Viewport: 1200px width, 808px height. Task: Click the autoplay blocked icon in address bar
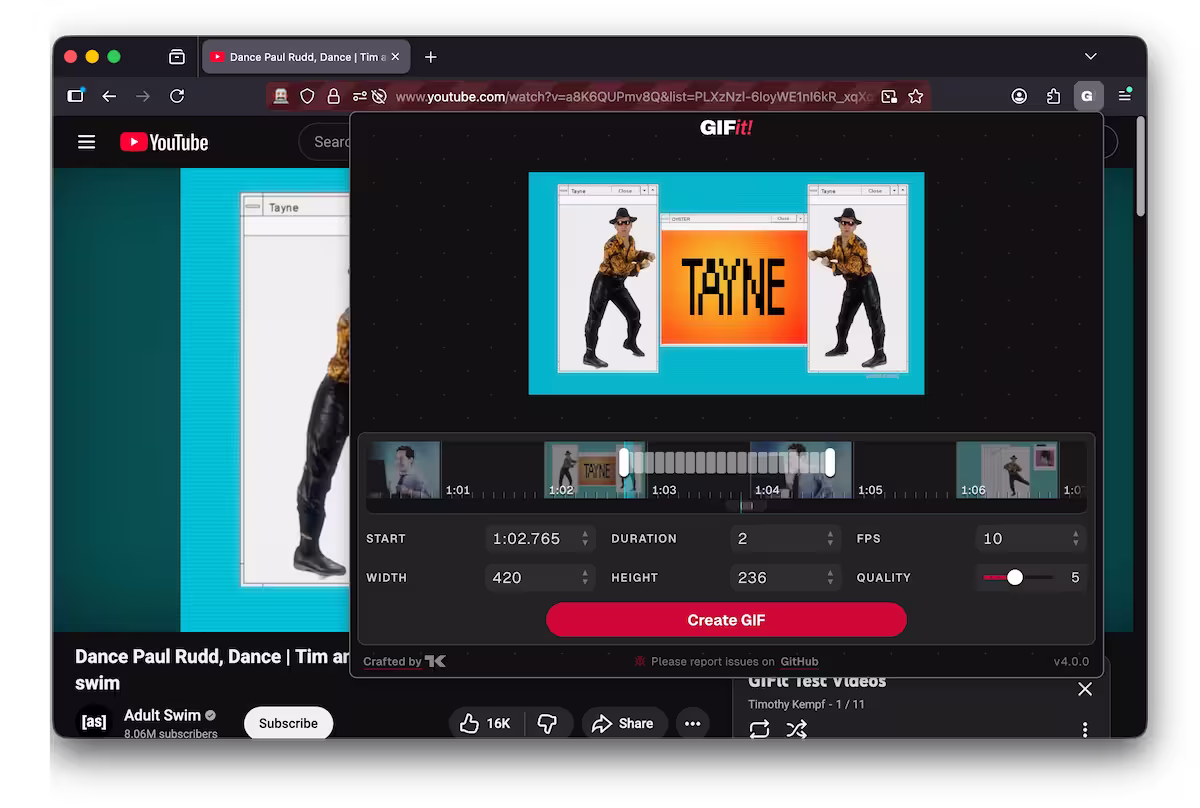(379, 97)
